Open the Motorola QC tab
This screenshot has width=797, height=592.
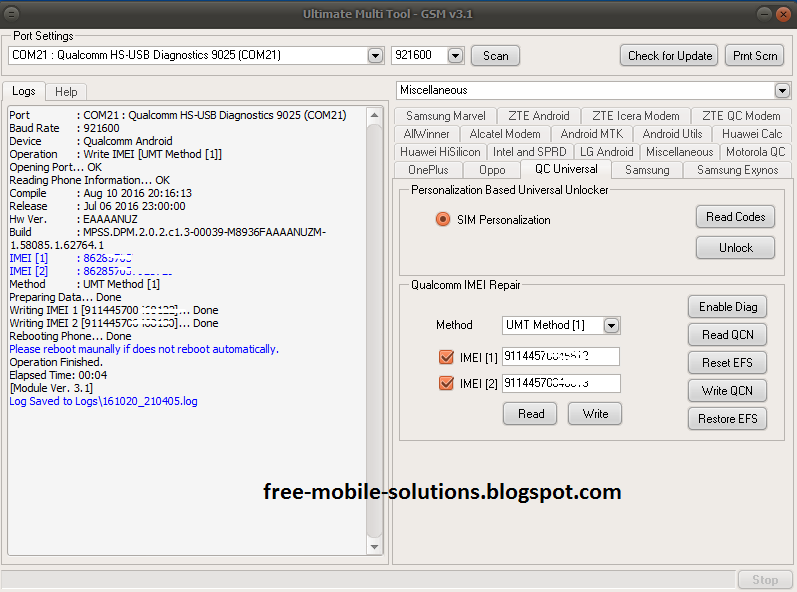pyautogui.click(x=755, y=152)
